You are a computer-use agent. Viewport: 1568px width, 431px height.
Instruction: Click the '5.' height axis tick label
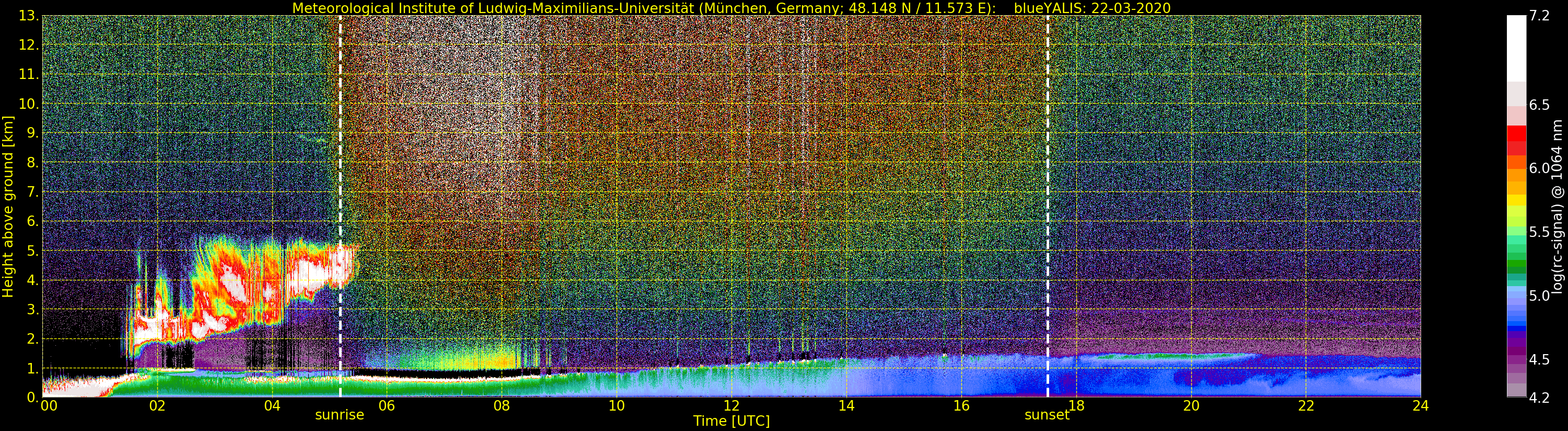point(33,251)
